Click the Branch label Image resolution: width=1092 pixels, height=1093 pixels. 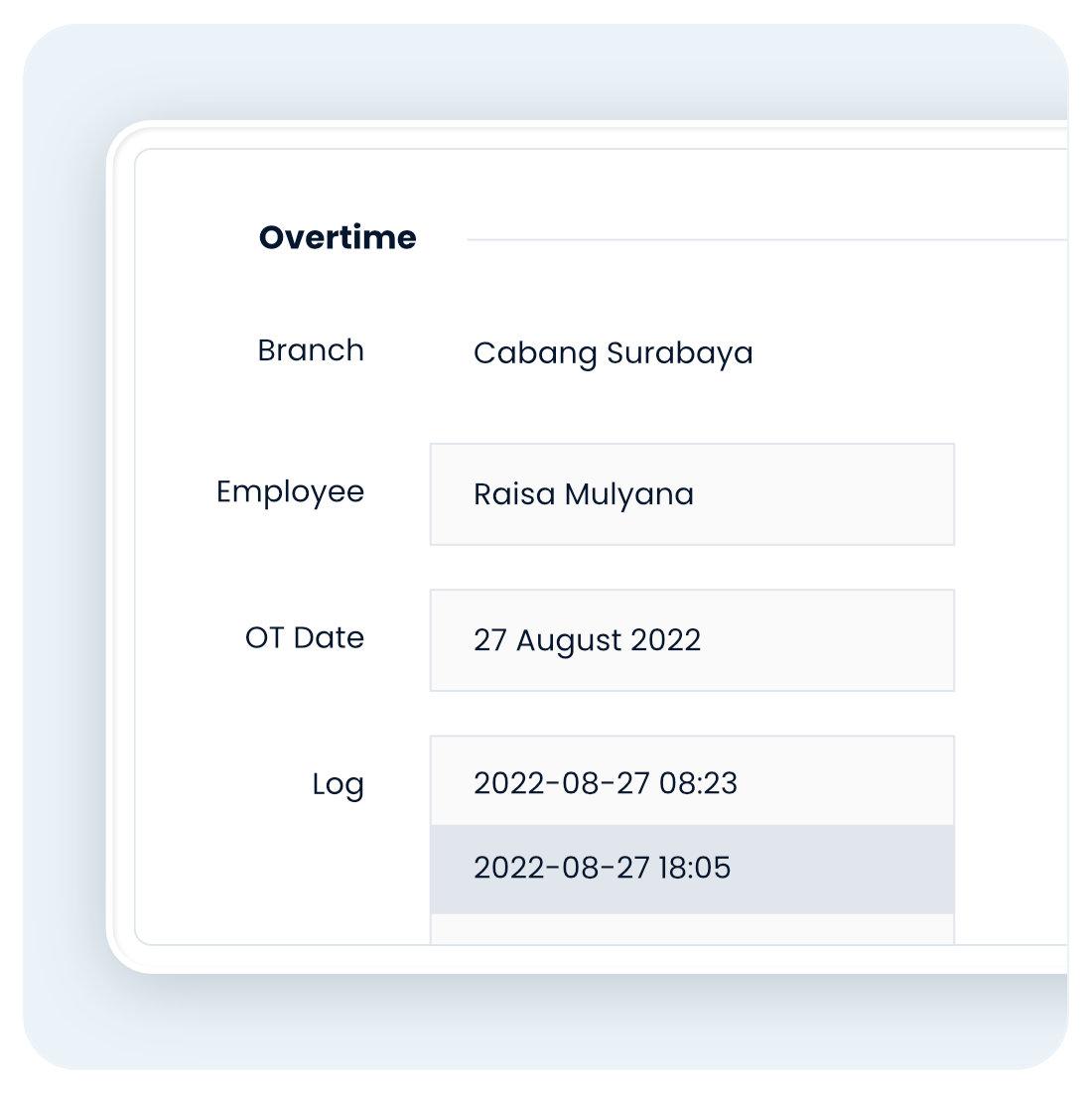point(311,350)
